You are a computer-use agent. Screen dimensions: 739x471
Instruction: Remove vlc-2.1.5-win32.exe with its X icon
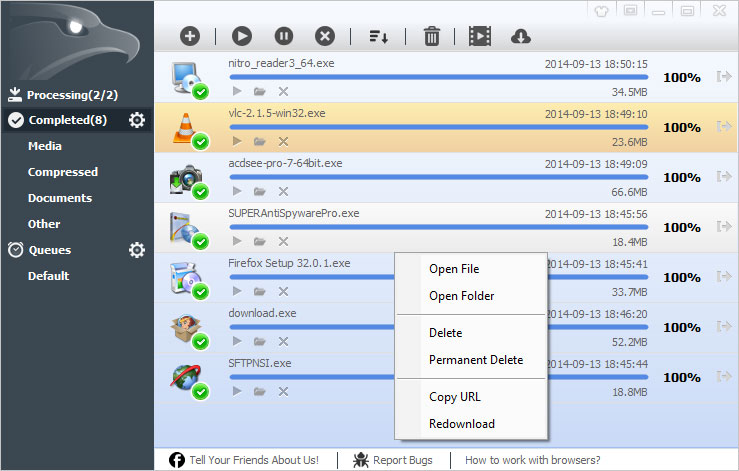click(283, 141)
